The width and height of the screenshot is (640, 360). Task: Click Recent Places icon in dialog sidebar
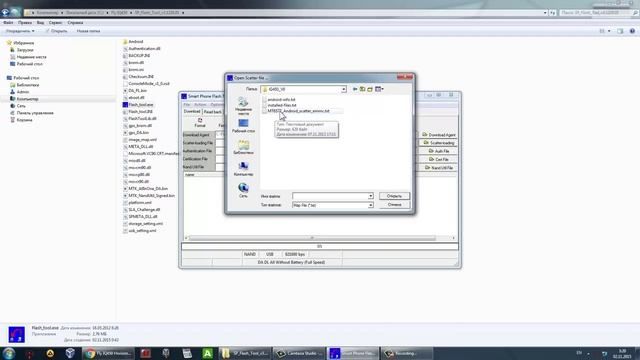(243, 106)
